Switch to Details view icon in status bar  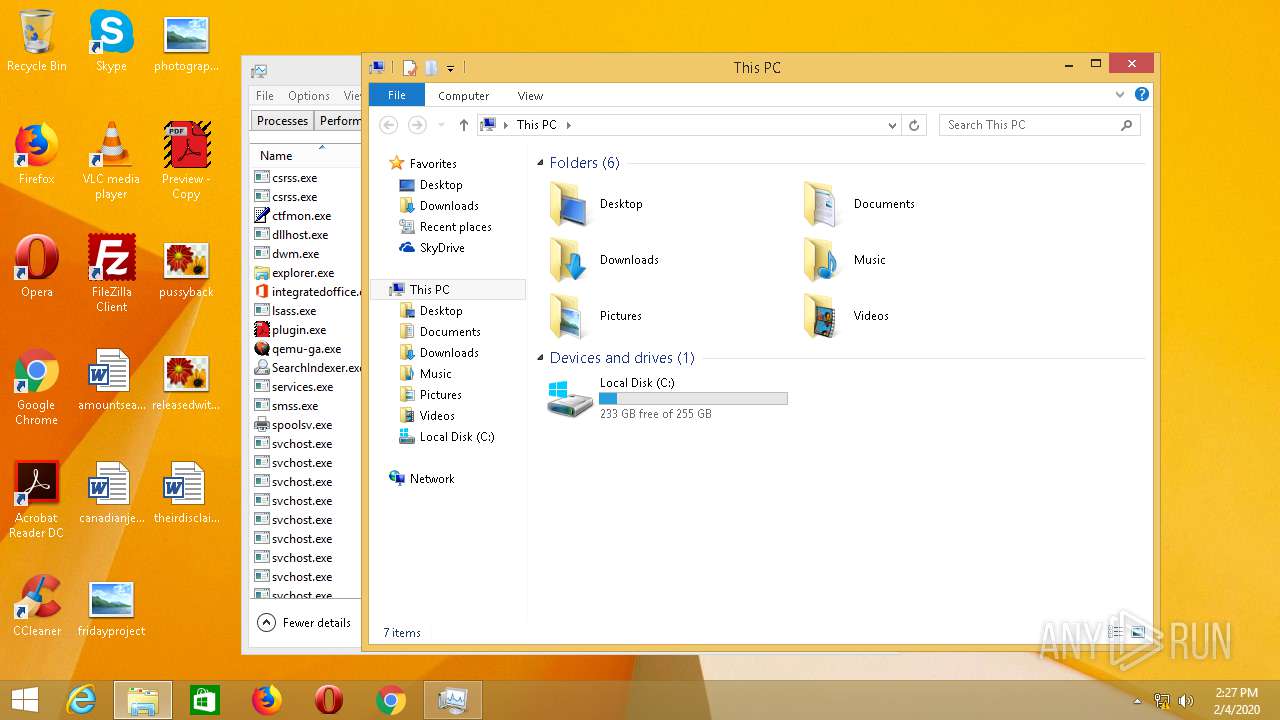pos(1116,632)
